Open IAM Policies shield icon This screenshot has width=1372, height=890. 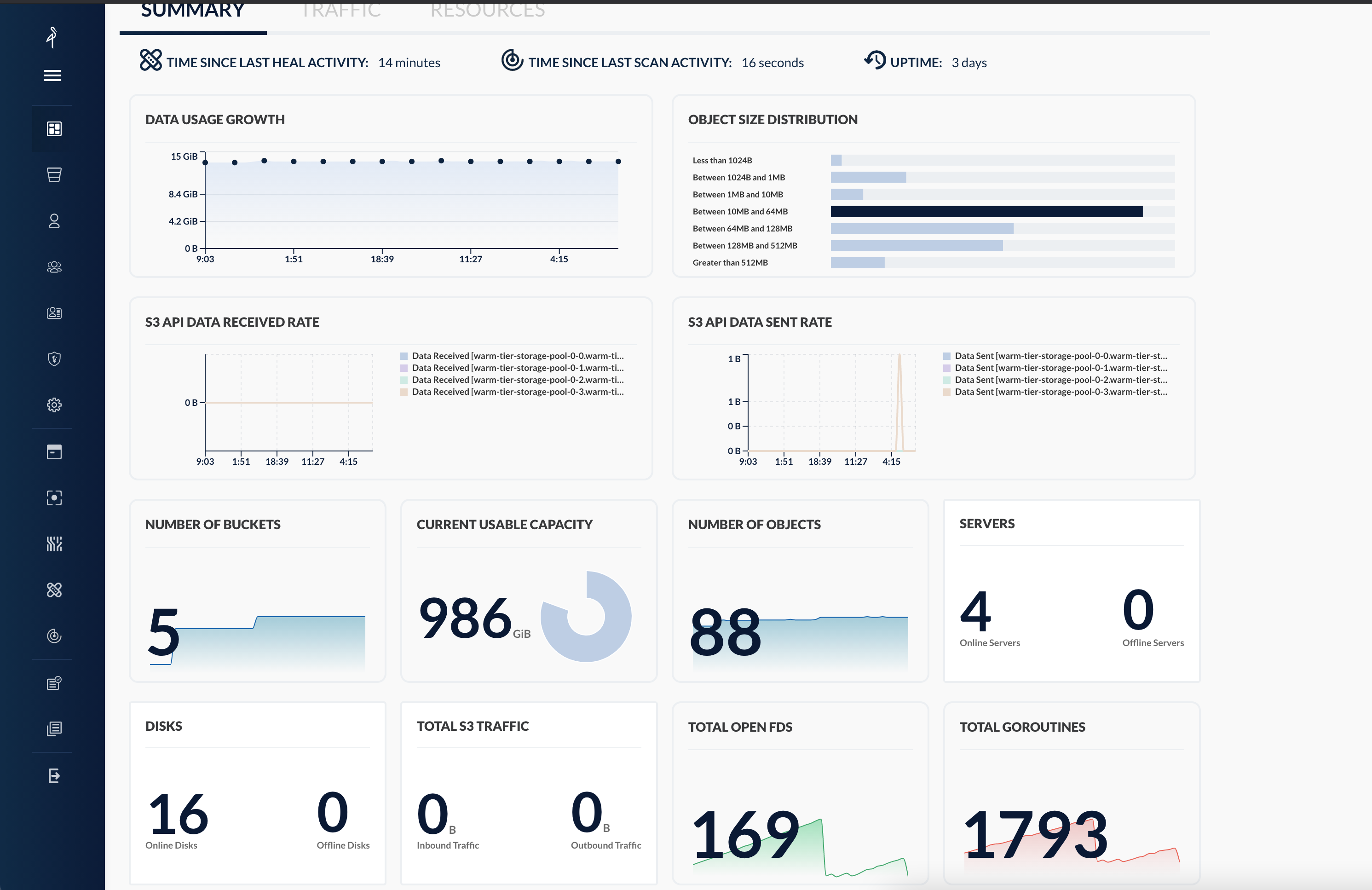click(x=54, y=359)
